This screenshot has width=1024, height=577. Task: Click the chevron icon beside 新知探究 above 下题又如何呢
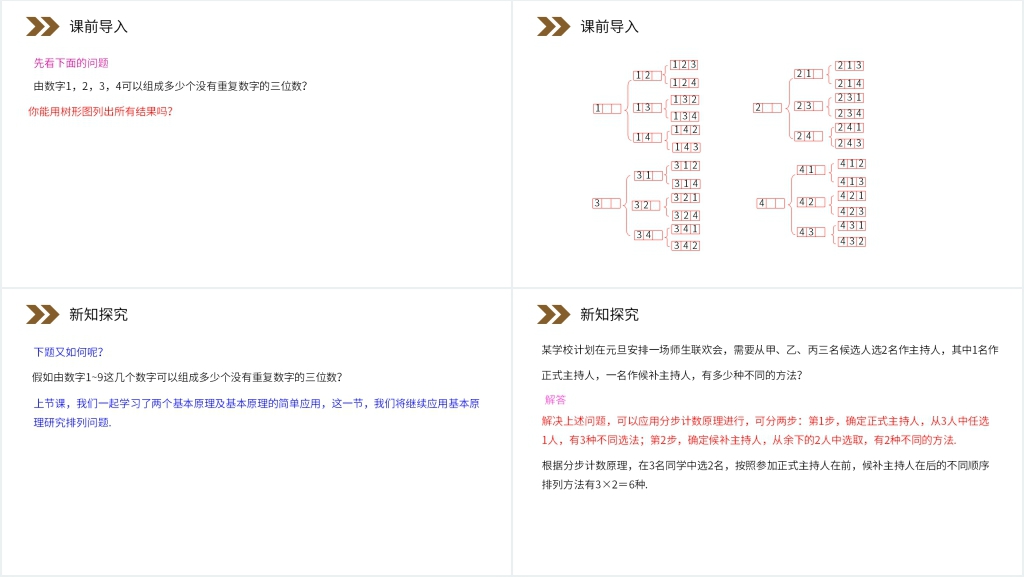[x=42, y=315]
